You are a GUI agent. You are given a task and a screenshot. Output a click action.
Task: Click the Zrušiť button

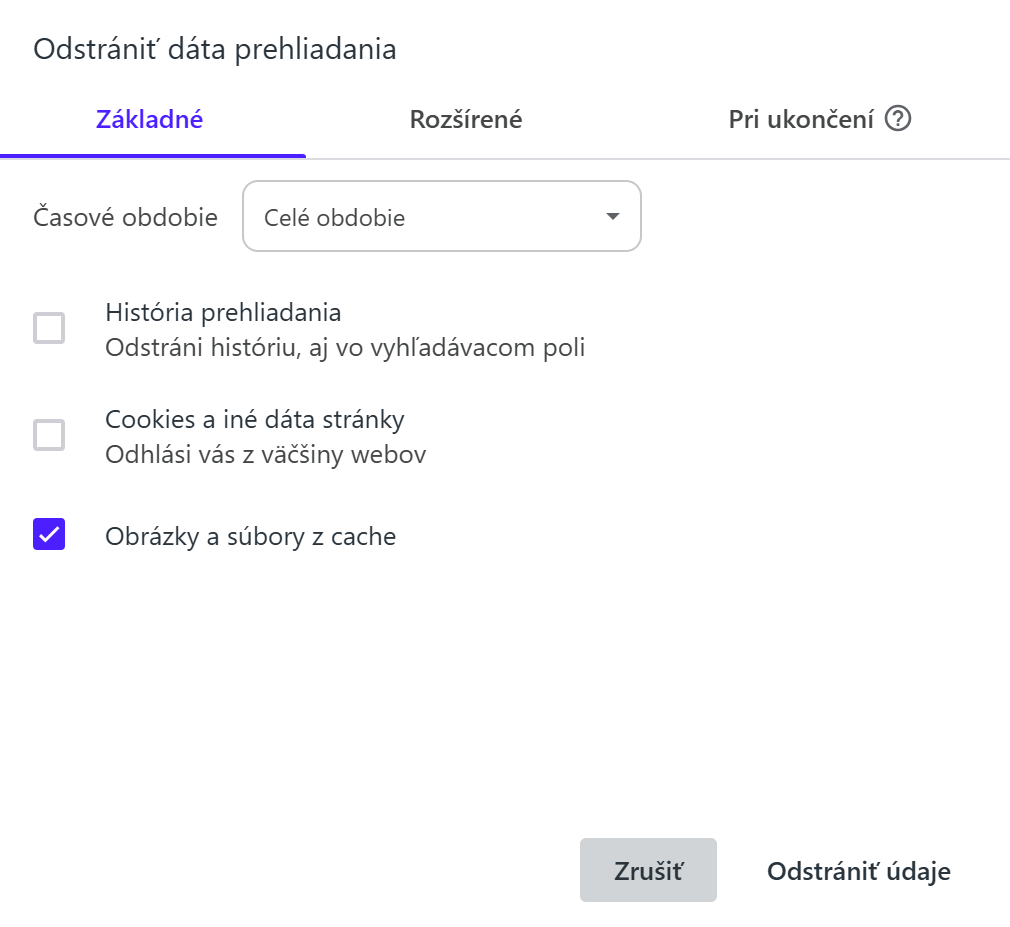[x=648, y=870]
